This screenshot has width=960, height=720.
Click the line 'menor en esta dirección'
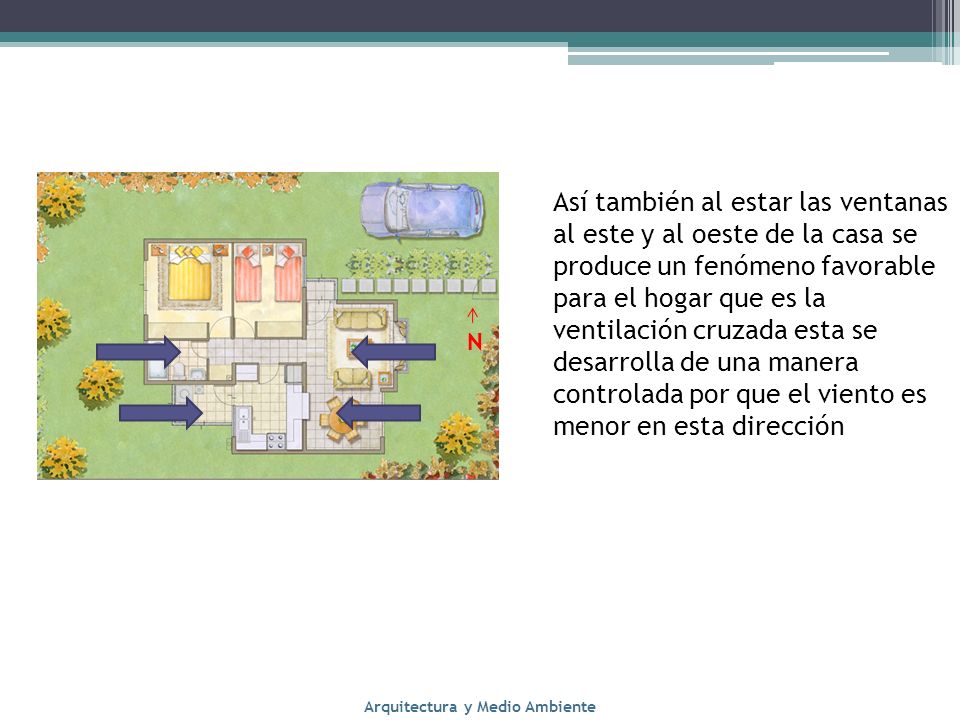click(699, 426)
